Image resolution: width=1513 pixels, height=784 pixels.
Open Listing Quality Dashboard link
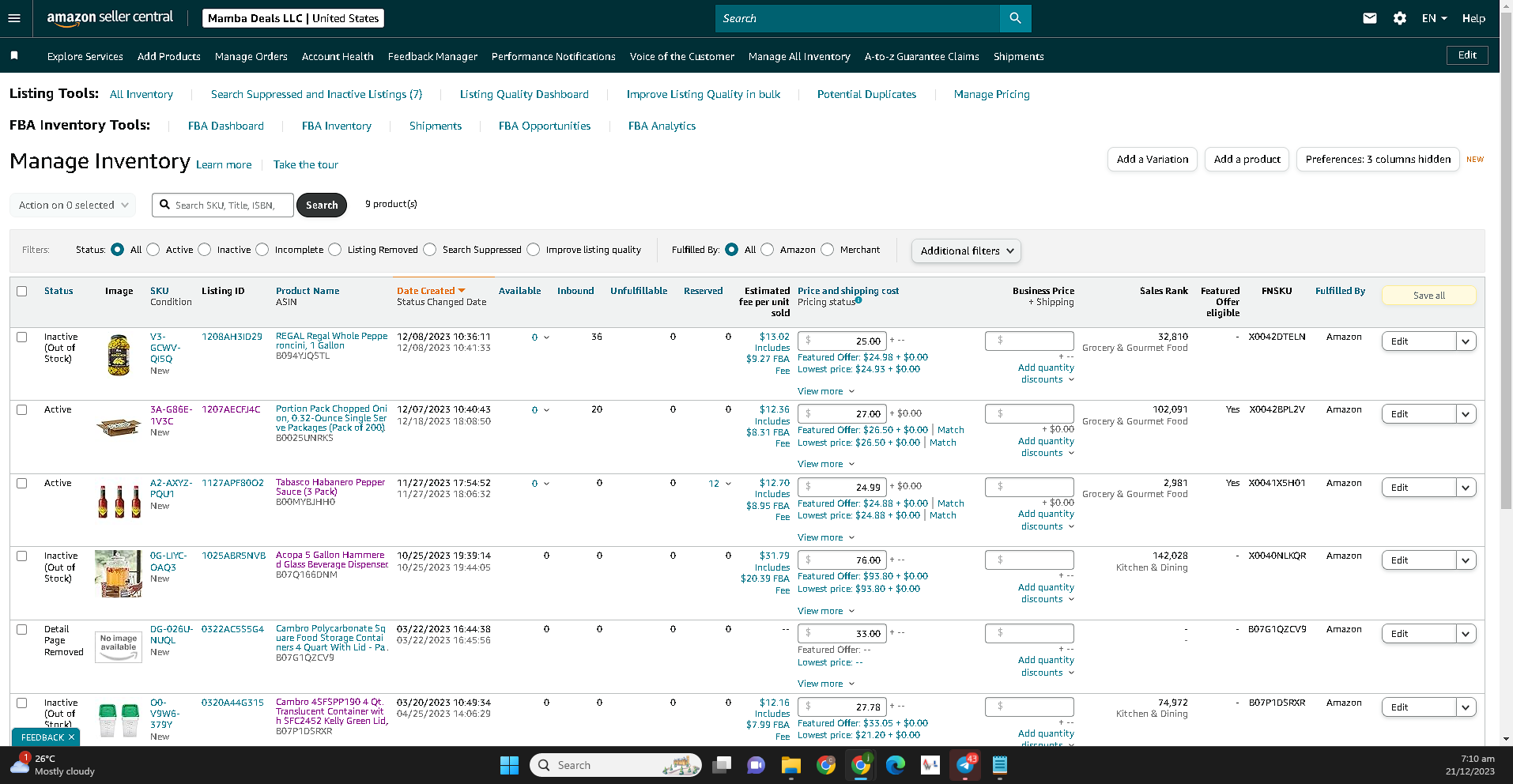click(x=524, y=94)
